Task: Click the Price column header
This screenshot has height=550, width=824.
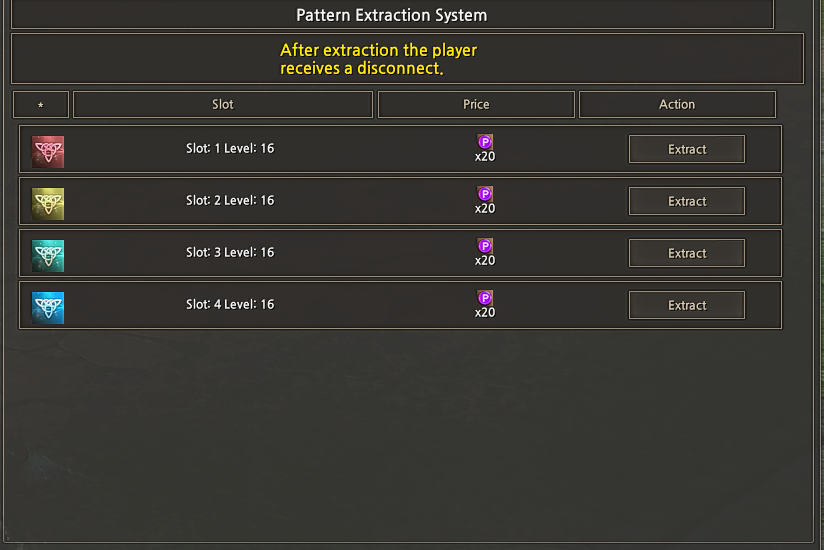Action: pos(476,104)
